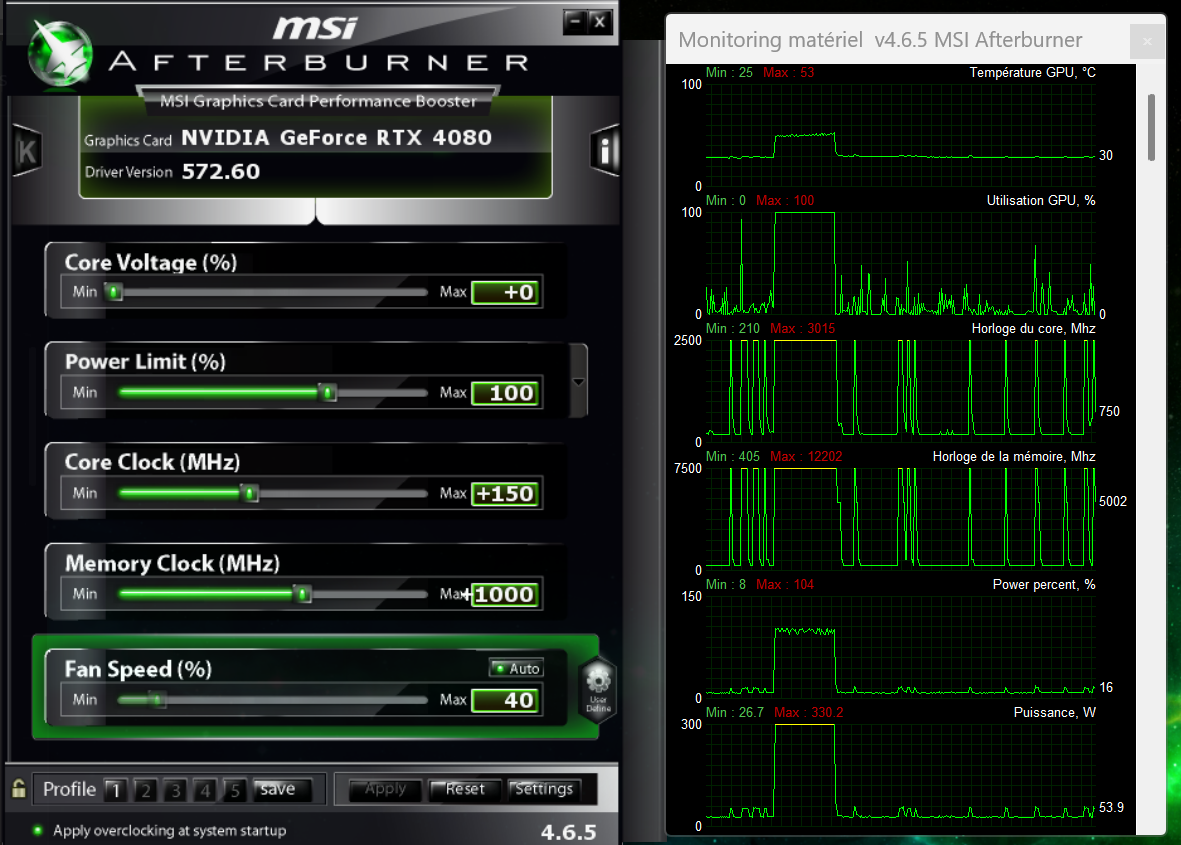This screenshot has width=1181, height=845.
Task: Select profile slot 5
Action: (x=235, y=790)
